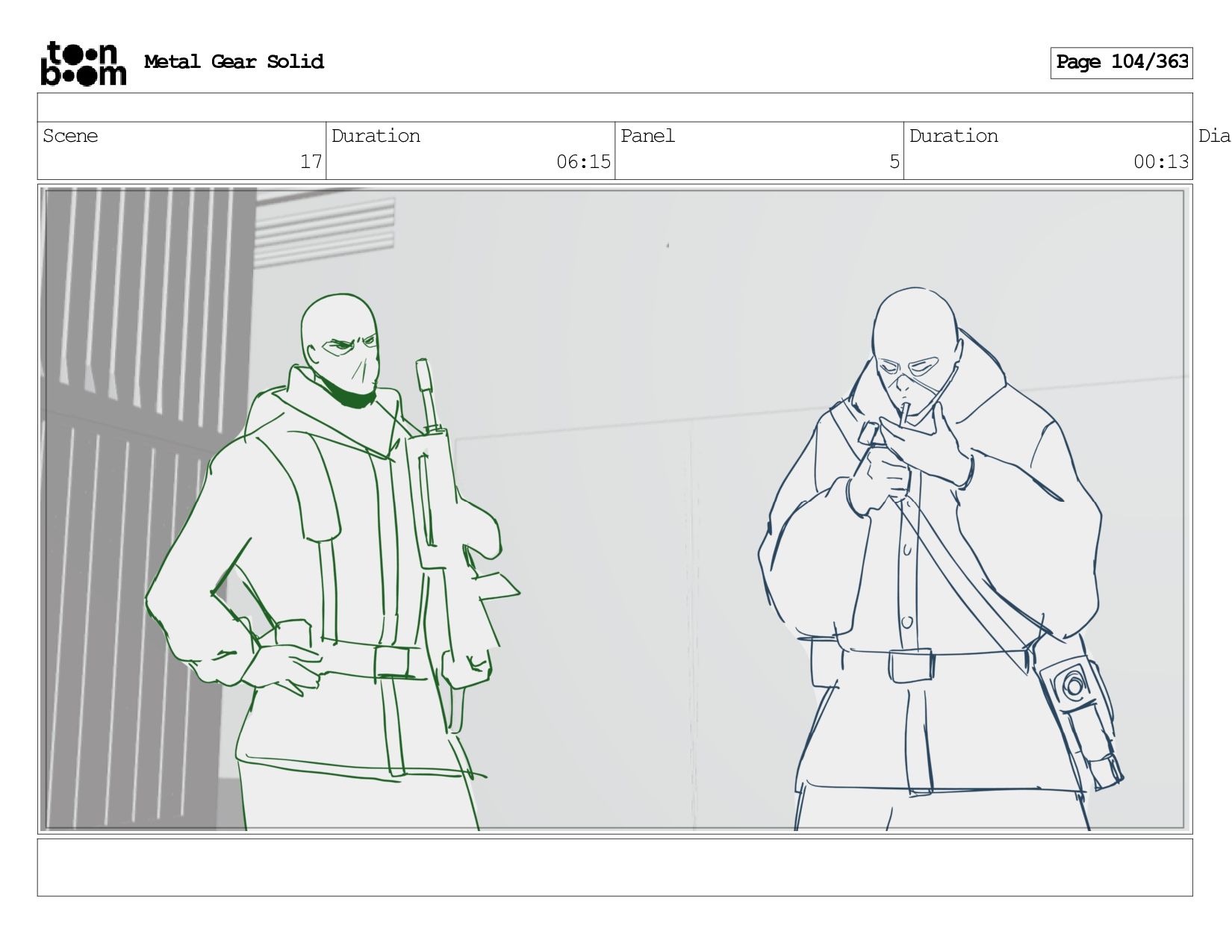Click the 'Panel' header label
Viewport: 1232px width, 952px height.
click(x=647, y=136)
